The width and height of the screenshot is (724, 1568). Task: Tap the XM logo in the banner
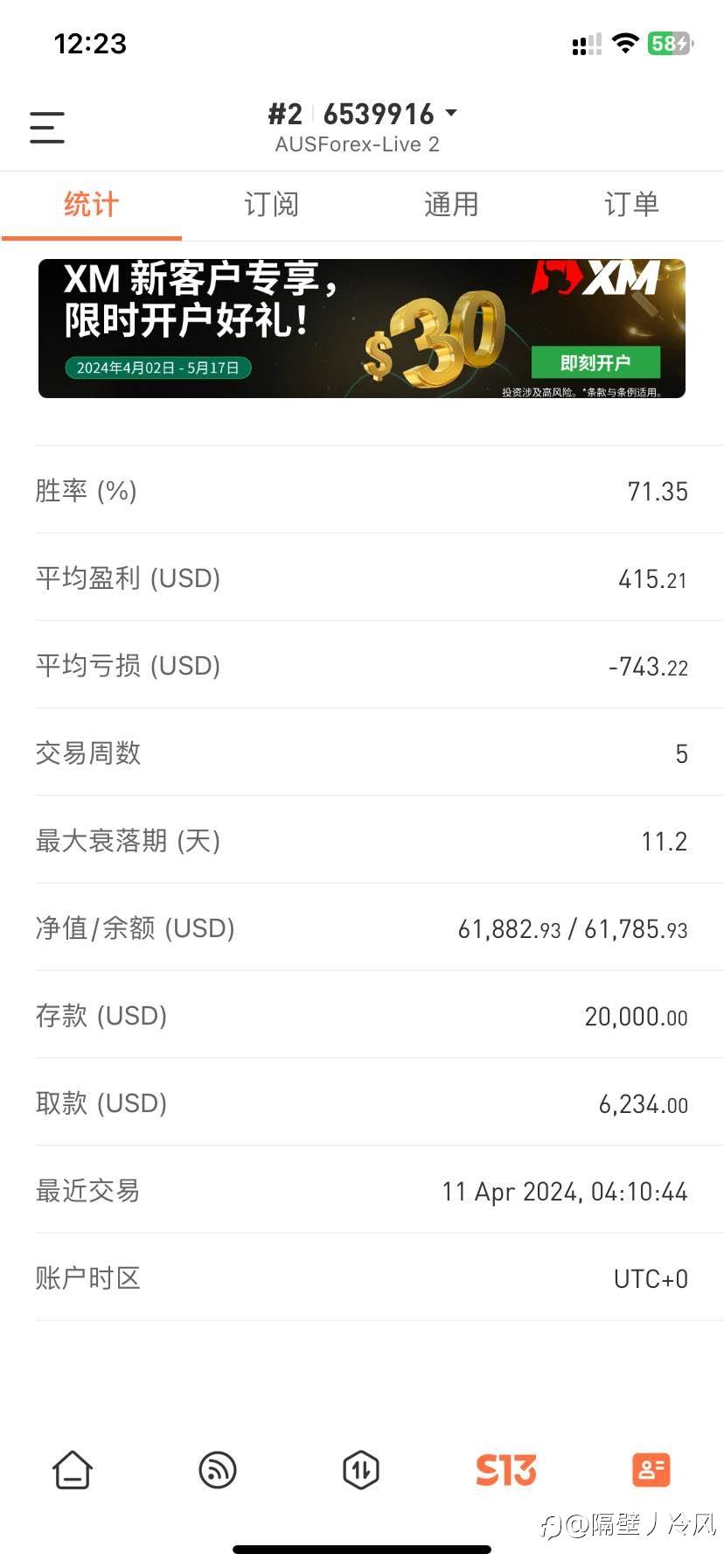coord(596,278)
